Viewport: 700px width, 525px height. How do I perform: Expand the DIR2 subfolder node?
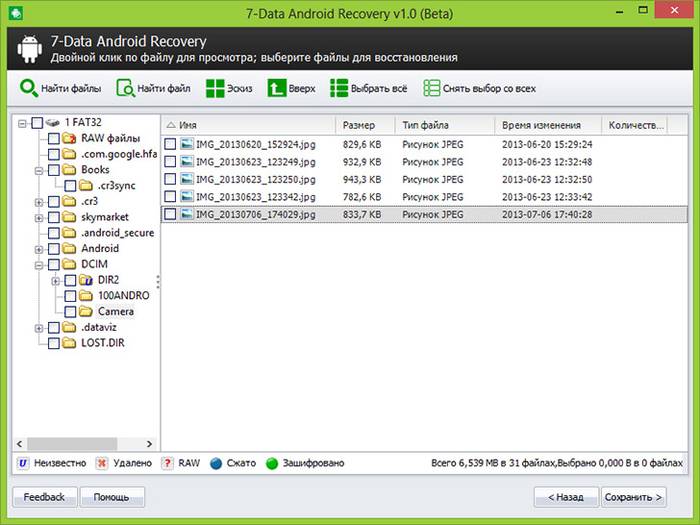[55, 280]
